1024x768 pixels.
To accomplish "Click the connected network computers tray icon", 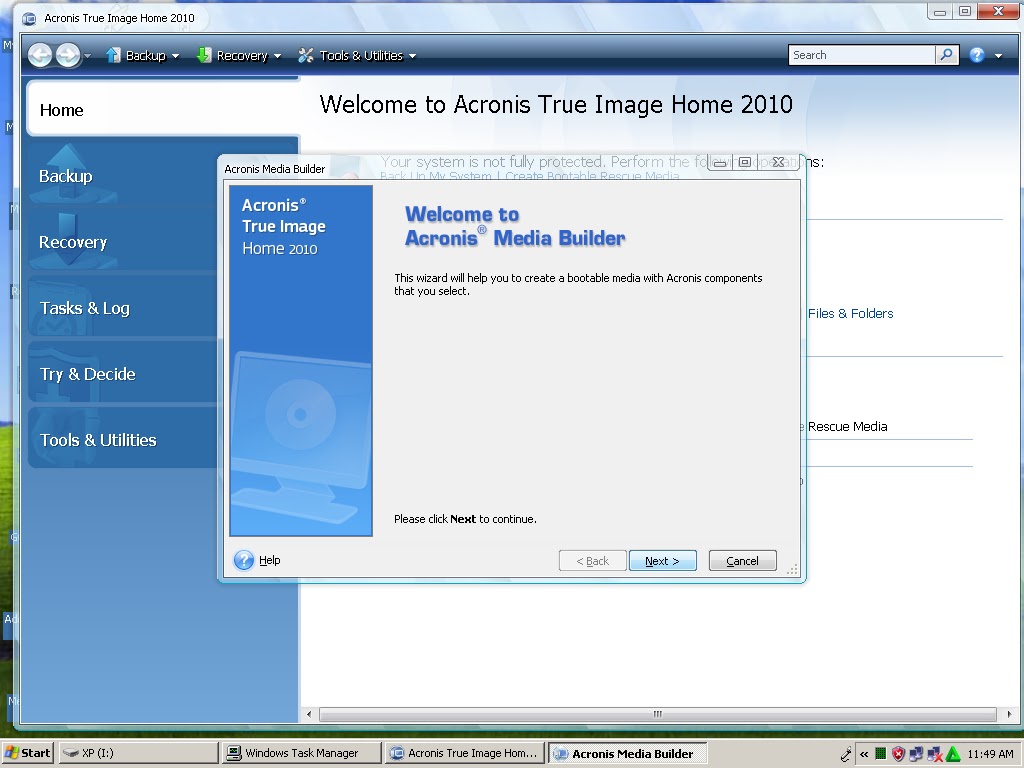I will [916, 754].
